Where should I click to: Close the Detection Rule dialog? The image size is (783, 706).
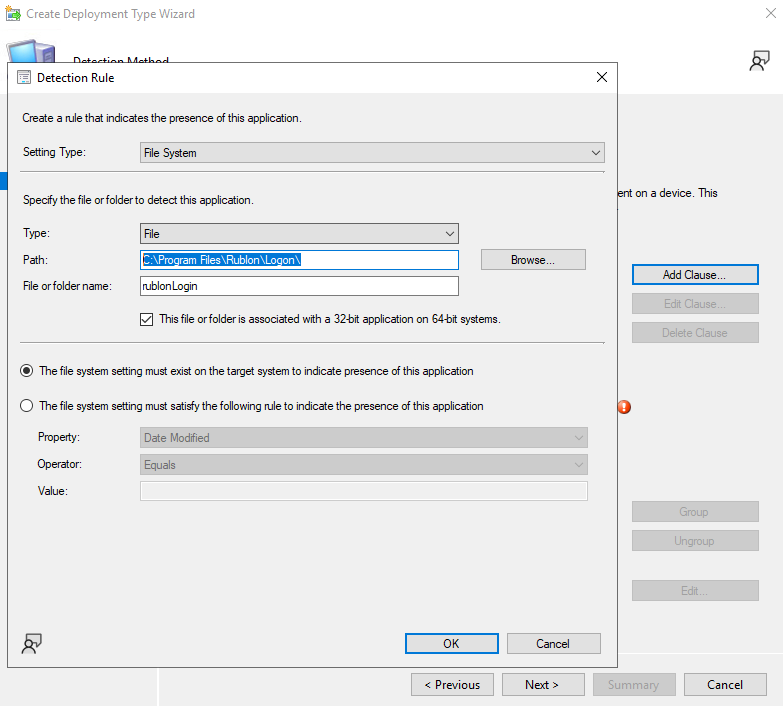(x=601, y=77)
